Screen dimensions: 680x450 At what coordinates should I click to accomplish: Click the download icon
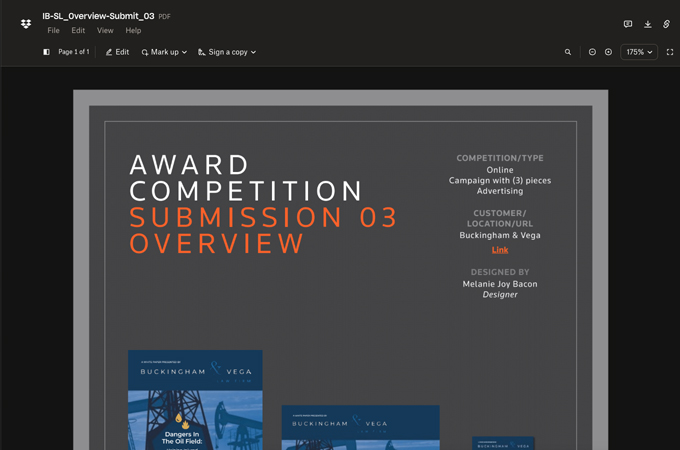tap(647, 24)
